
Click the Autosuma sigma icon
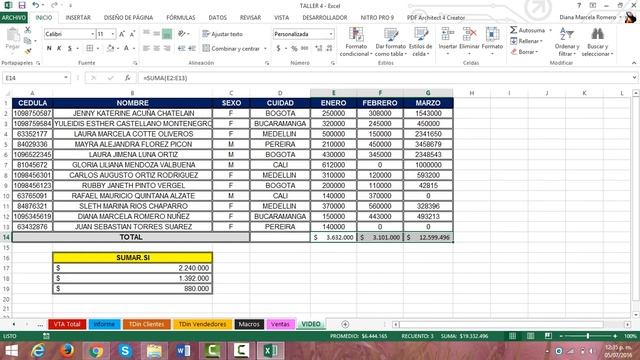[514, 30]
